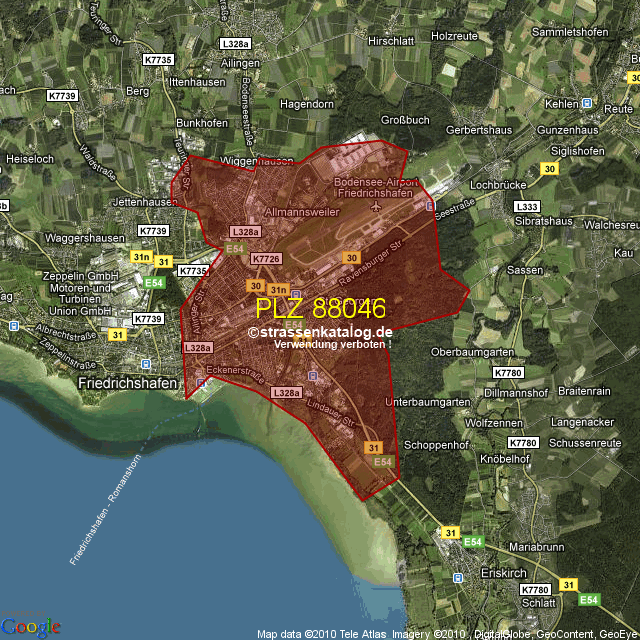Image resolution: width=640 pixels, height=640 pixels.
Task: Click the strassenkatalog.de watermark text
Action: [x=320, y=332]
